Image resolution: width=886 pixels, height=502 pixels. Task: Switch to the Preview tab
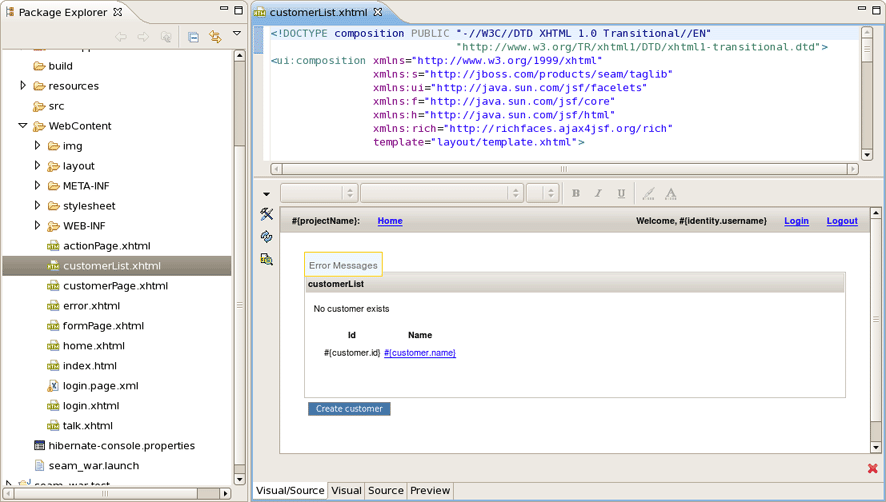[x=430, y=491]
